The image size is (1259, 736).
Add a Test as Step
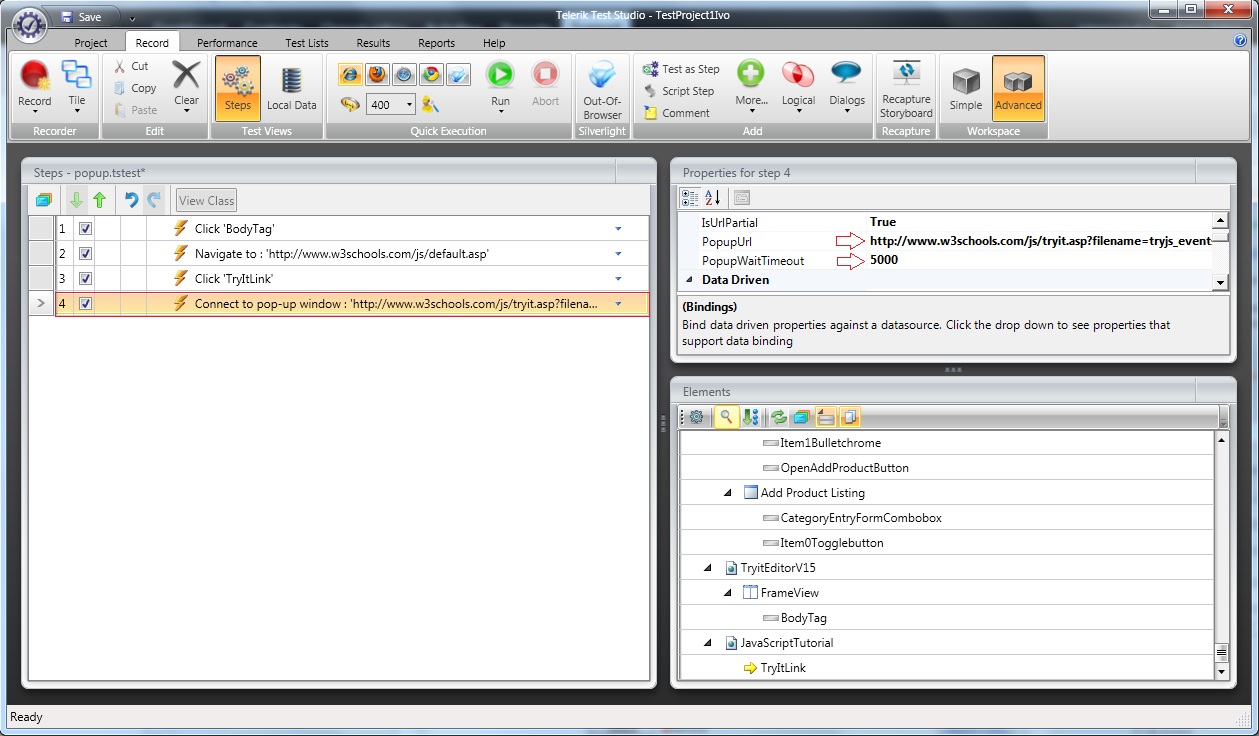(x=681, y=69)
